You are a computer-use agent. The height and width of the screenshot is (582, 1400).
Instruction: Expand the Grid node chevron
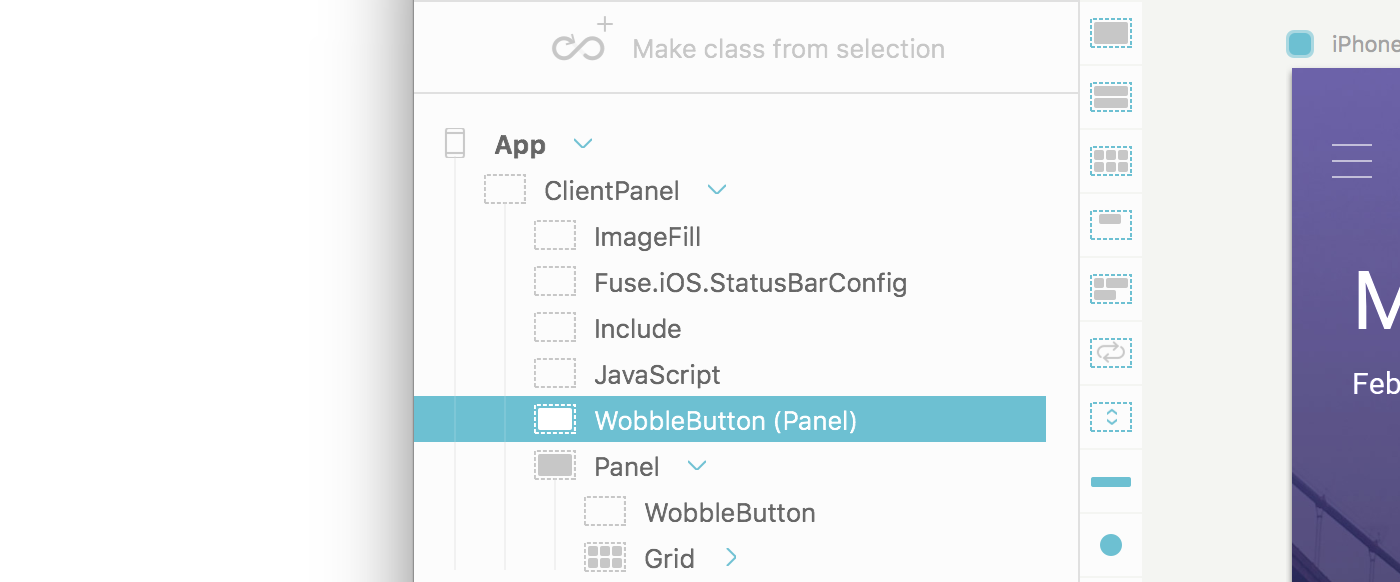tap(731, 558)
